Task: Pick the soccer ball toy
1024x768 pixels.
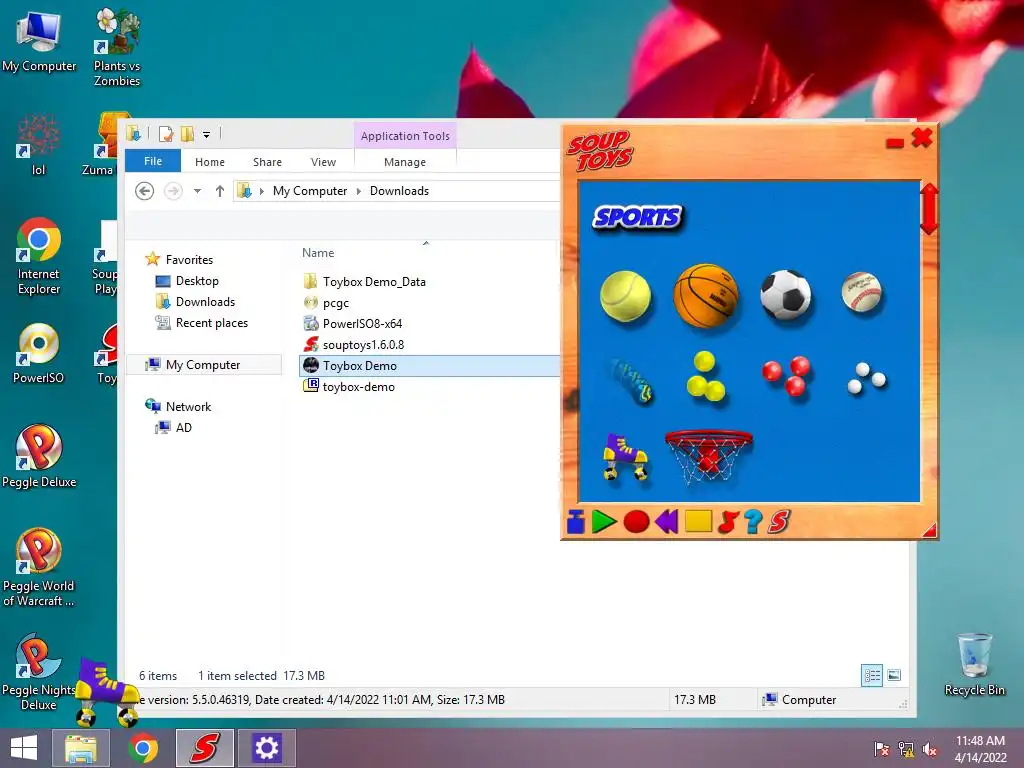Action: pos(786,295)
